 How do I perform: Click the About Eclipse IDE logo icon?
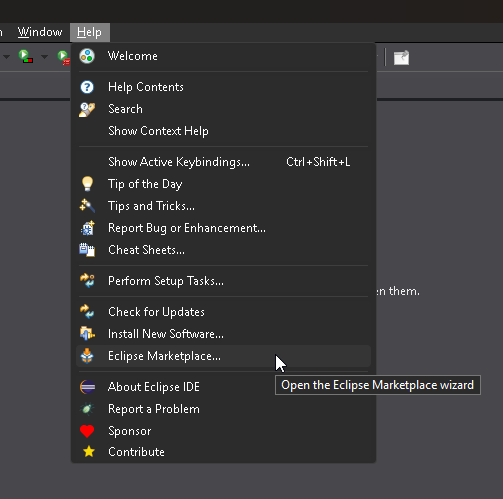[87, 387]
